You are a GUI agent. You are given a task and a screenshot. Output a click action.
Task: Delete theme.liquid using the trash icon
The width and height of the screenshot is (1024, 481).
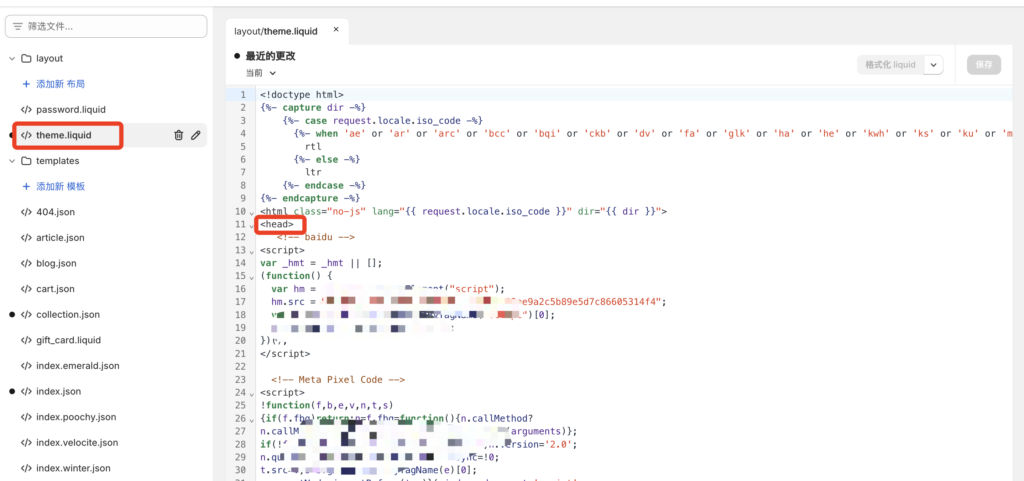pos(178,135)
